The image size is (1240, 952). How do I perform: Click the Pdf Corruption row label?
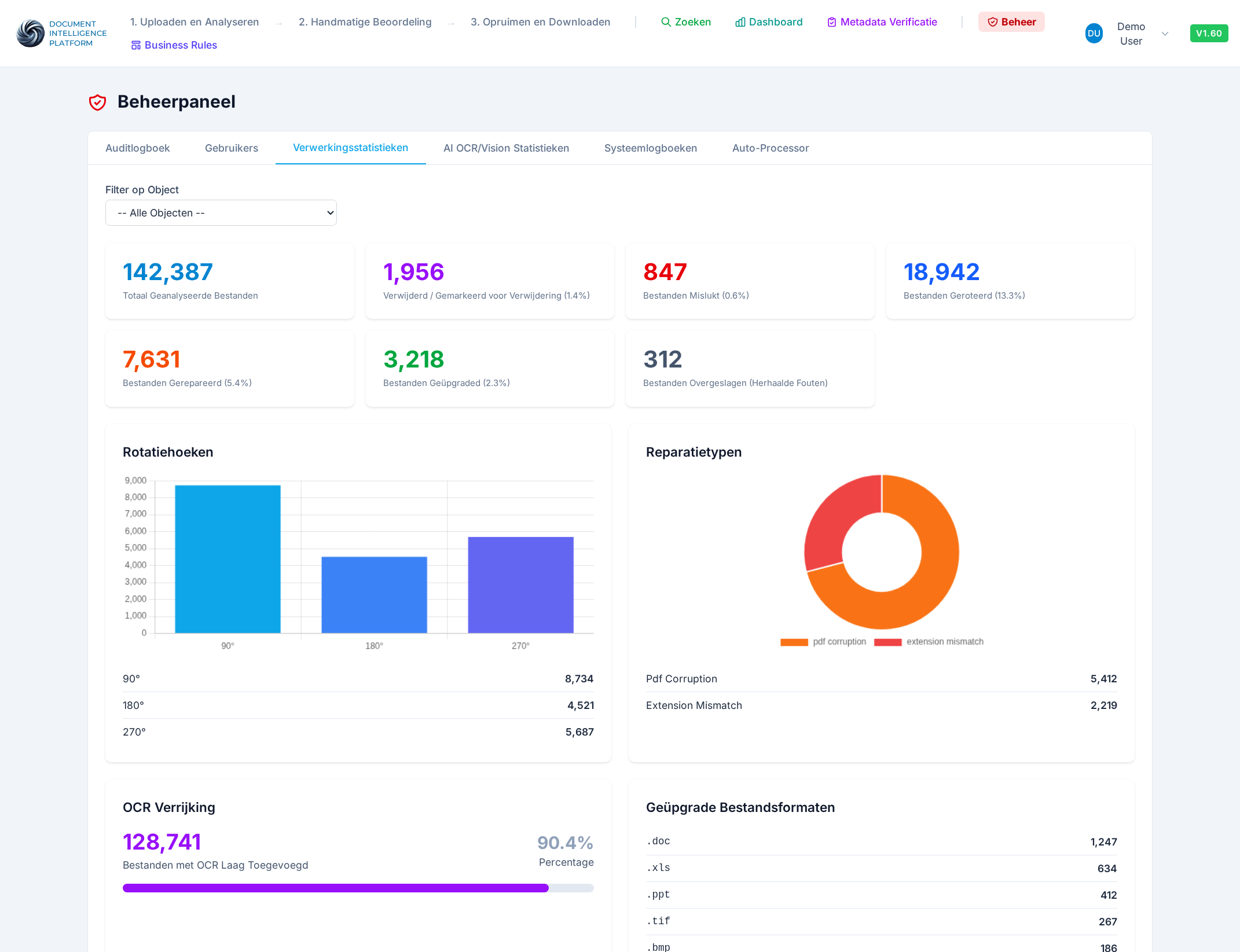click(681, 679)
